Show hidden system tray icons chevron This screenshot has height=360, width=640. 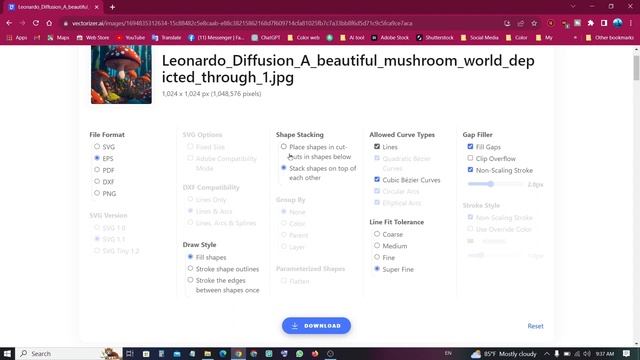click(546, 353)
